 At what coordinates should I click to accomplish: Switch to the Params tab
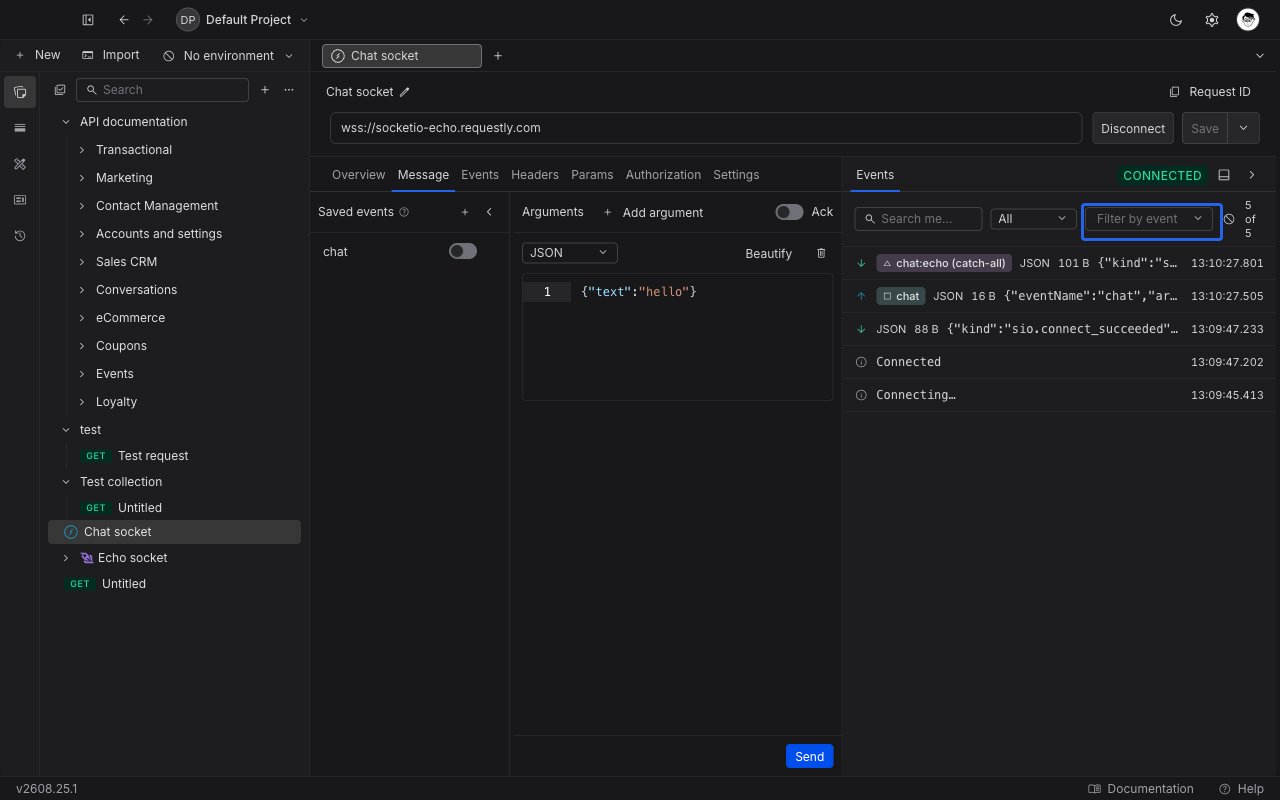pyautogui.click(x=592, y=174)
